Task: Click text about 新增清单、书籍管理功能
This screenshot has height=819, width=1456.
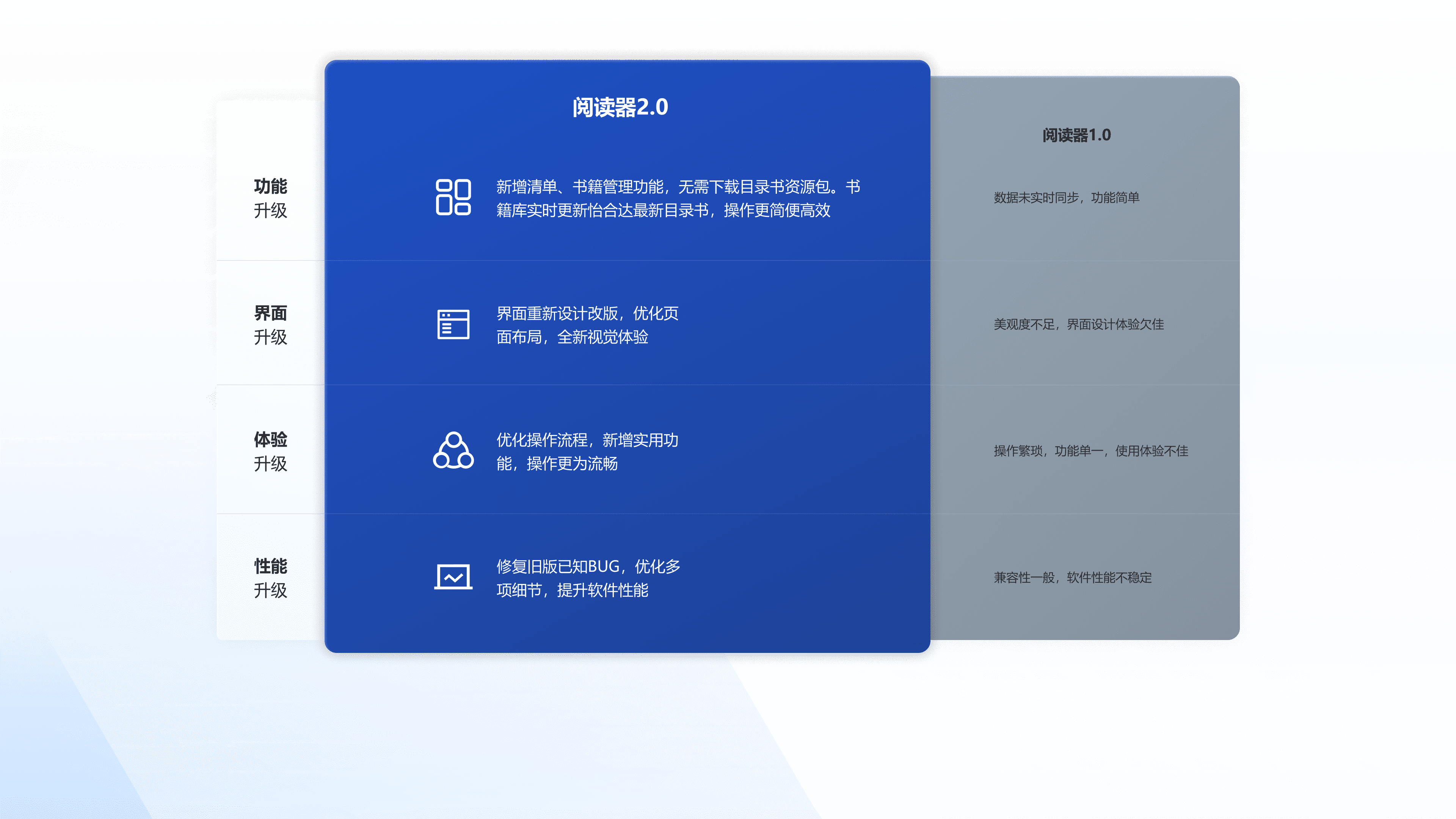Action: (678, 187)
